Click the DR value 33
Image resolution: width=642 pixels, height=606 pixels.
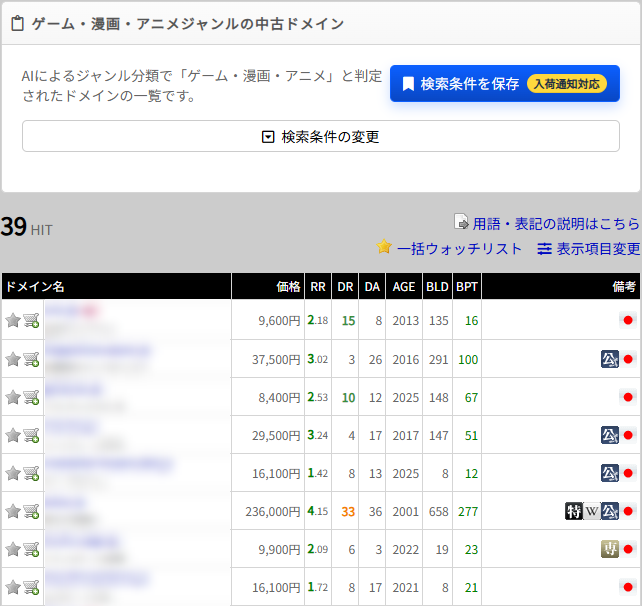(348, 511)
